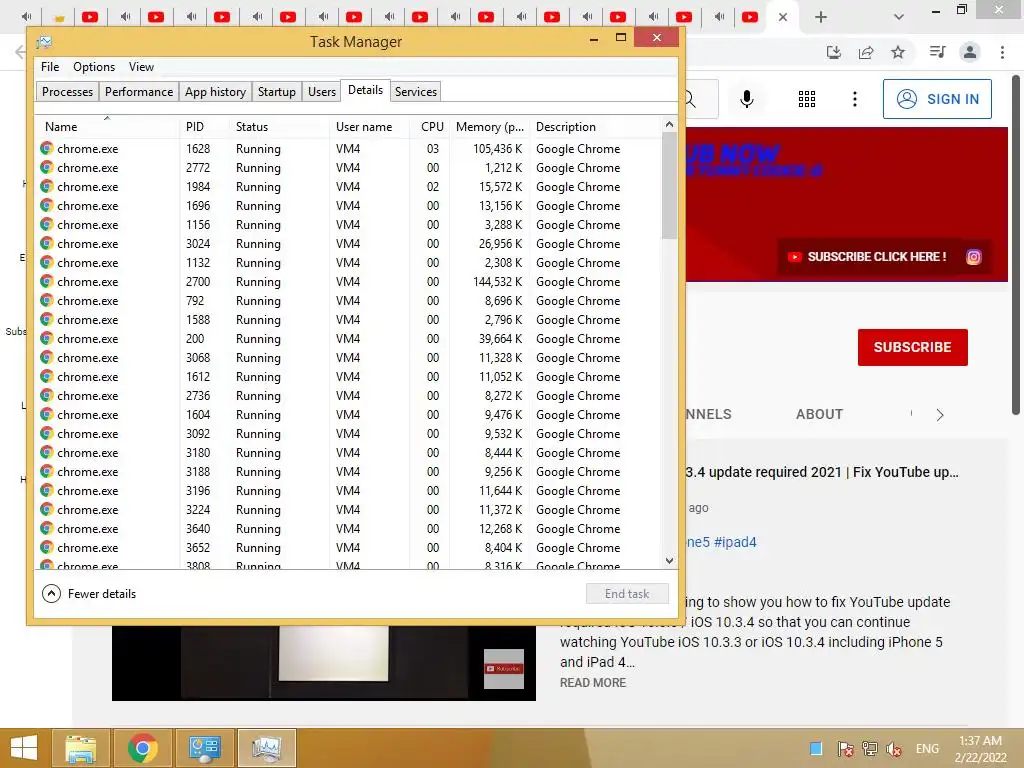Click the voice search microphone icon in Chrome
Image resolution: width=1024 pixels, height=768 pixels.
(x=746, y=99)
